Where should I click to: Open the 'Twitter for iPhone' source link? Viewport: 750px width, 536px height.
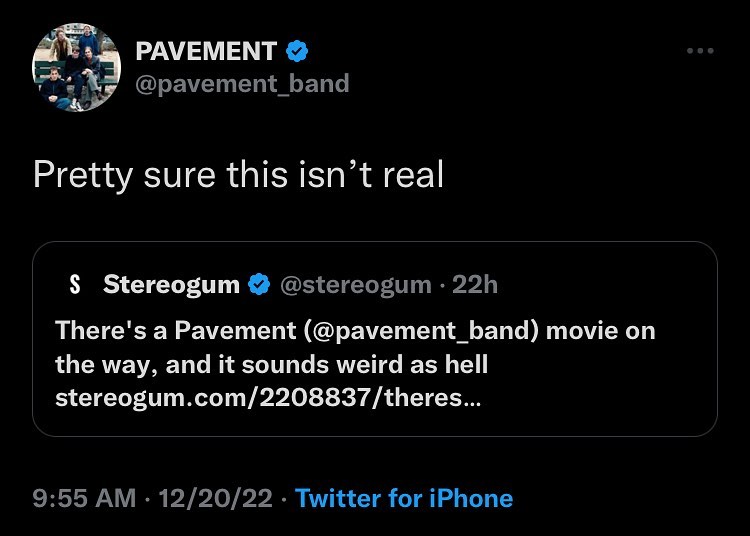pyautogui.click(x=404, y=498)
